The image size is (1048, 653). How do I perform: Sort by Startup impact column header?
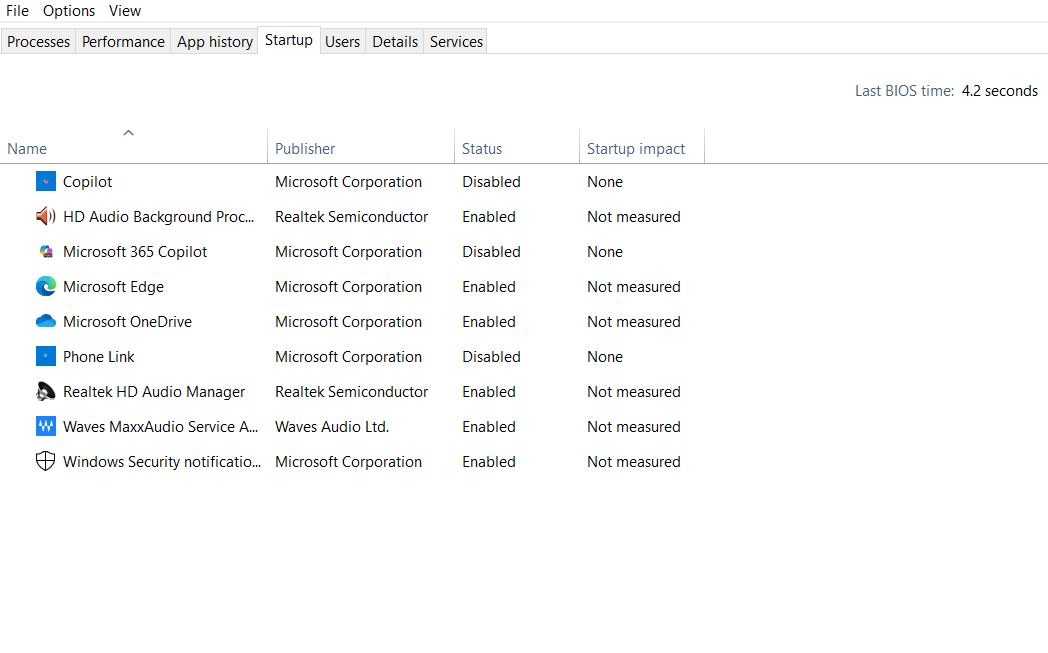636,148
